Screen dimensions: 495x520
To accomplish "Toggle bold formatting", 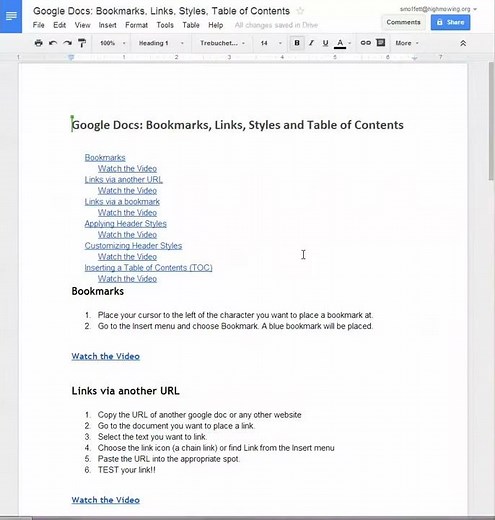I will coord(297,43).
